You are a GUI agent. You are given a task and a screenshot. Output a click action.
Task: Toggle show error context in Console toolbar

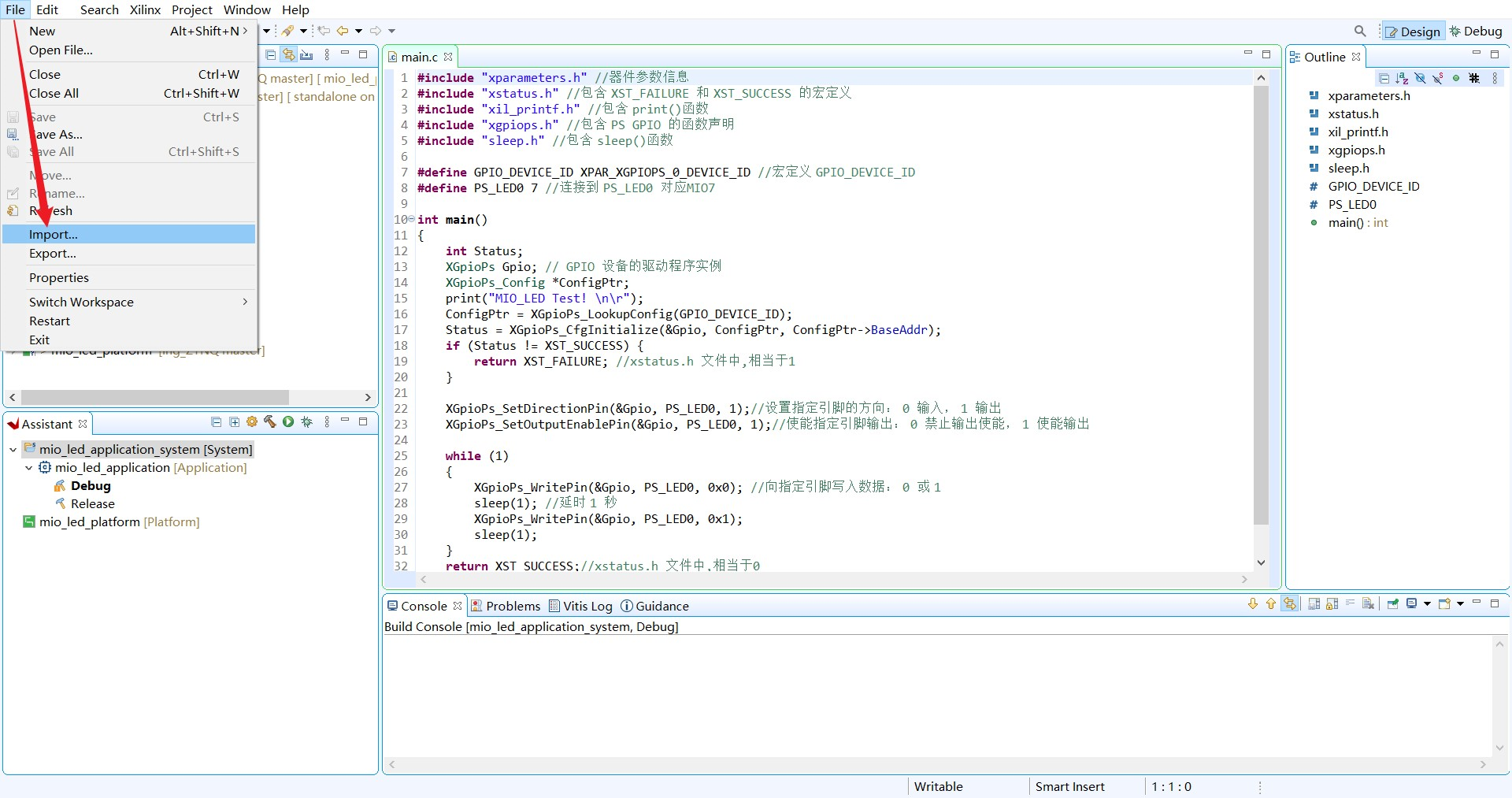pos(1290,604)
